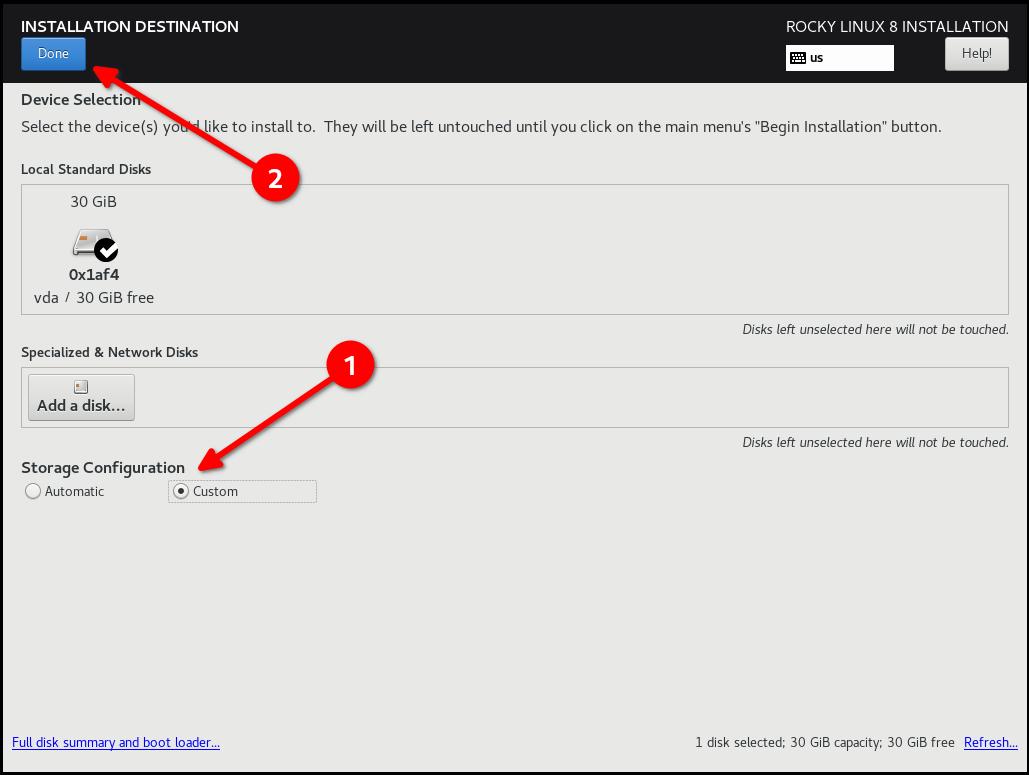Image resolution: width=1029 pixels, height=775 pixels.
Task: Click the keyboard icon beside the us label
Action: click(x=798, y=57)
